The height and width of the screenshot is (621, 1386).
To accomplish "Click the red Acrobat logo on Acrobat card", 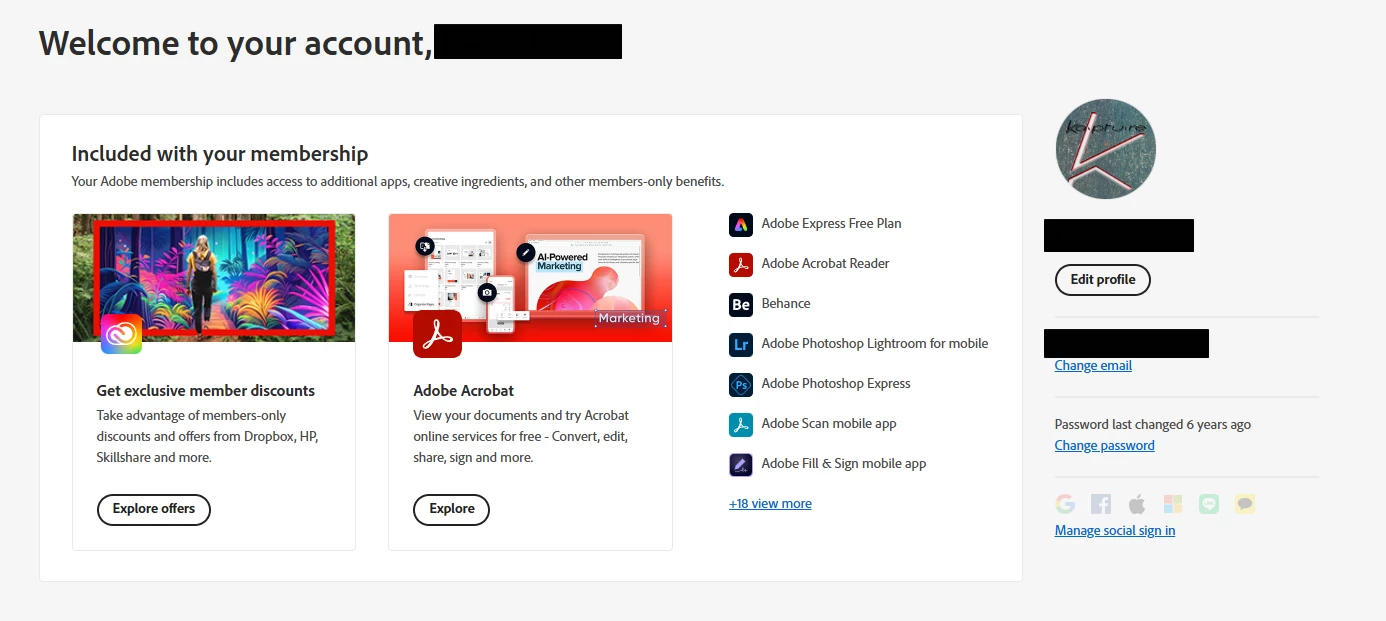I will point(437,334).
